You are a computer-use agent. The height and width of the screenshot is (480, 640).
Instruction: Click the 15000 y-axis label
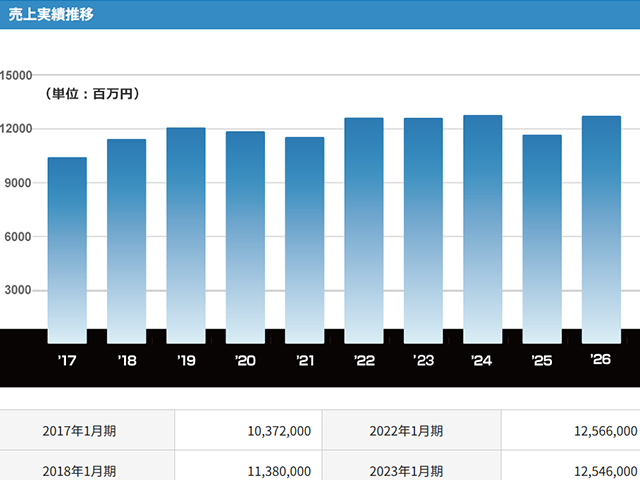point(17,75)
